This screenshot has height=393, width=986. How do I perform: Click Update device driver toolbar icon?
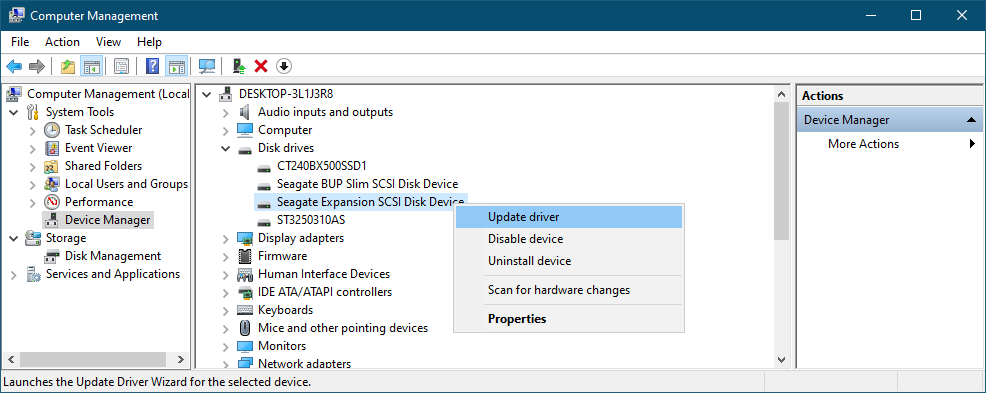tap(238, 66)
